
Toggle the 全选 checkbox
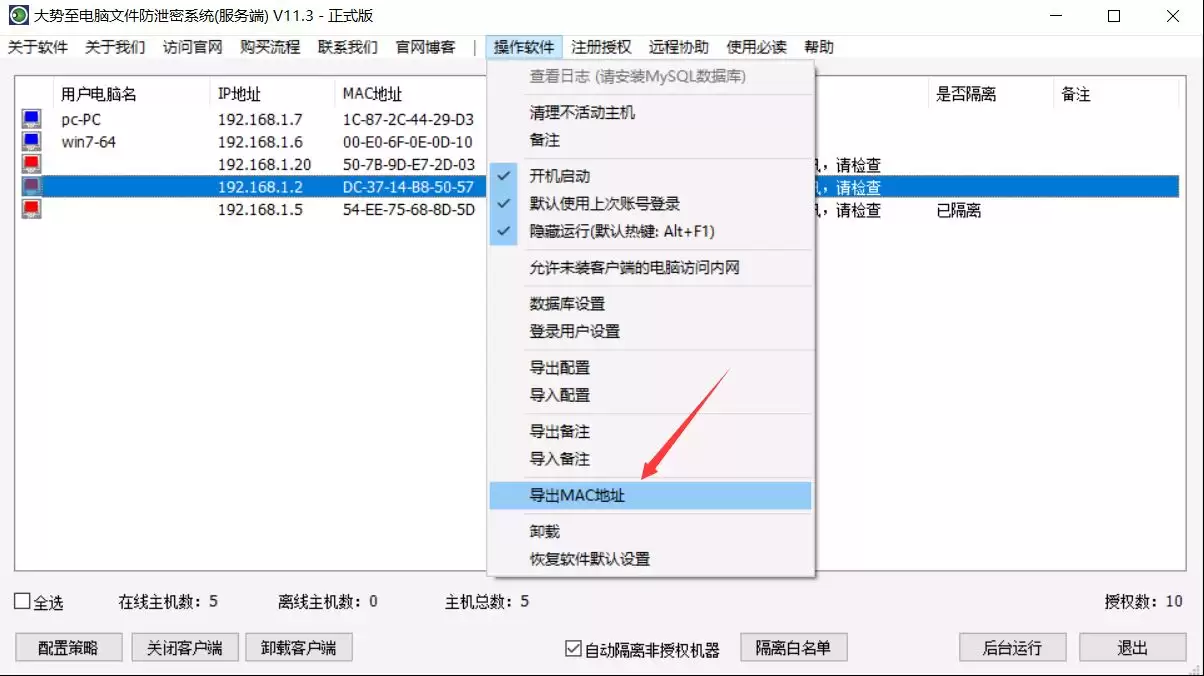[x=22, y=602]
